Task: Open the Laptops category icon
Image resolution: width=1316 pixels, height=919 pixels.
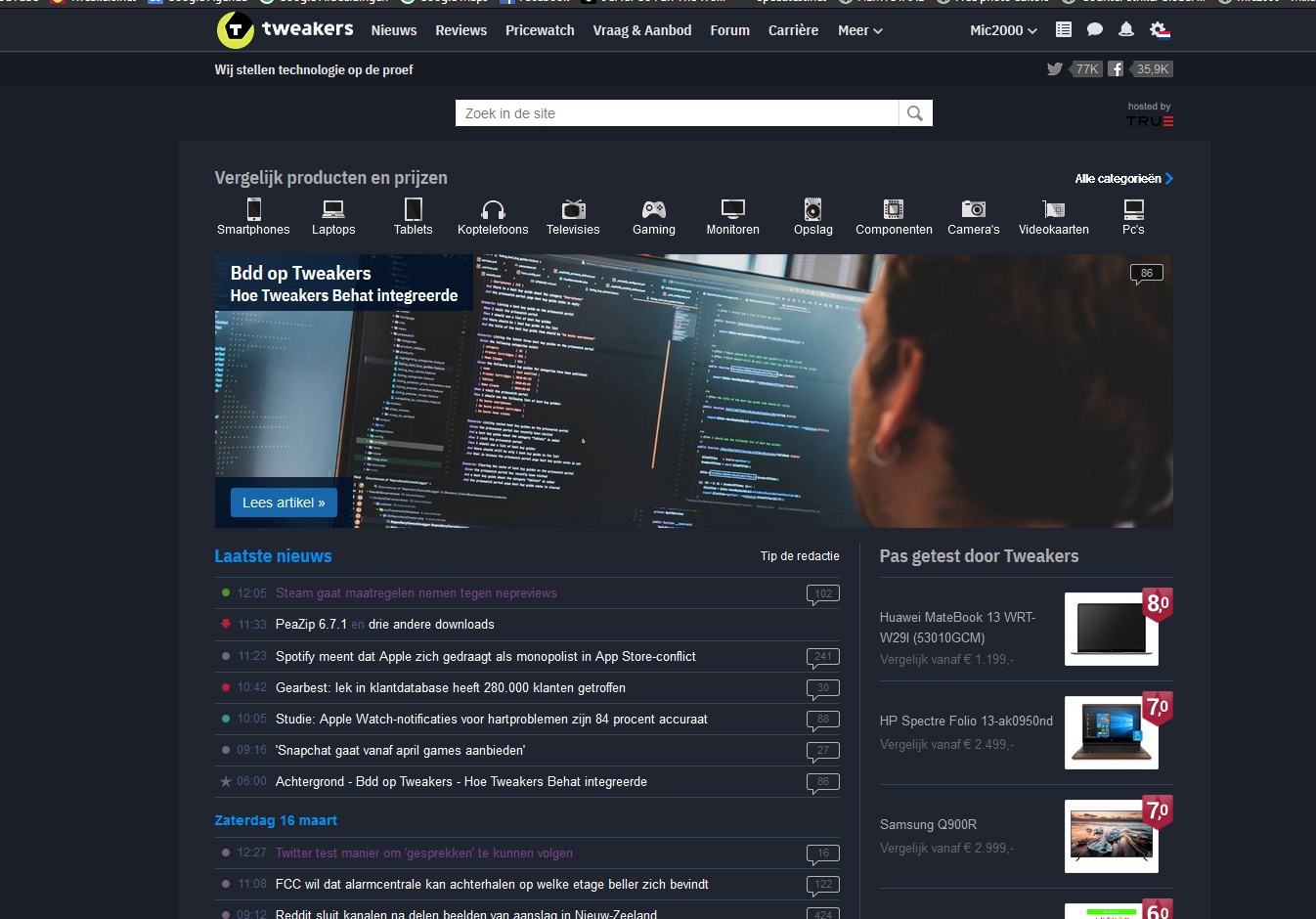Action: click(x=333, y=208)
